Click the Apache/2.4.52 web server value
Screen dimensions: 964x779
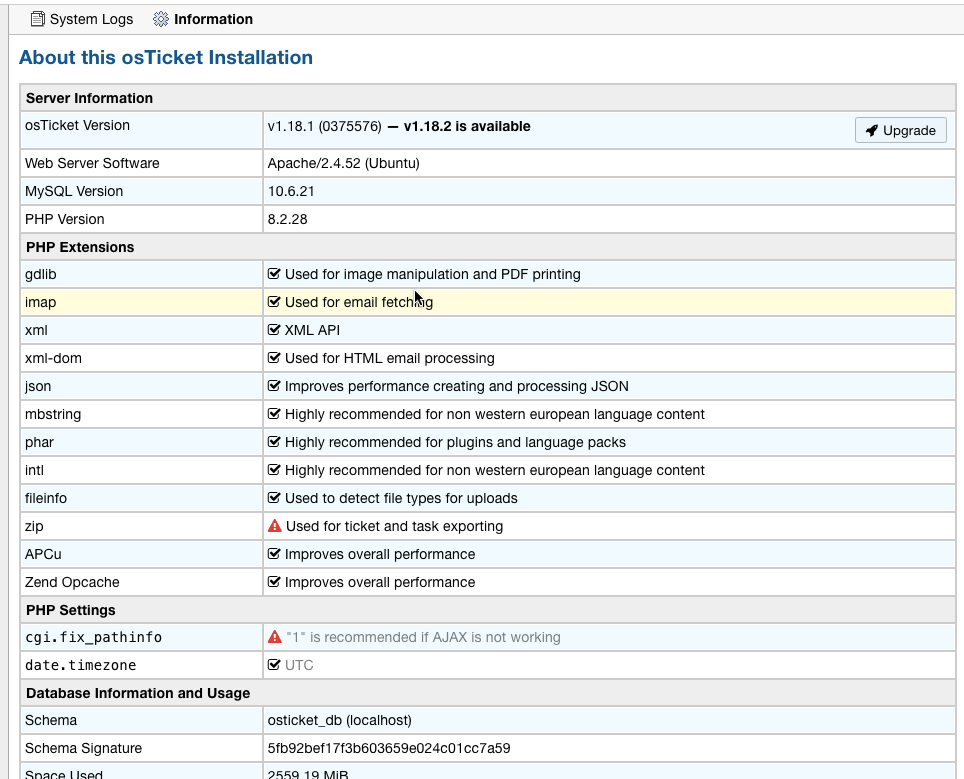(x=343, y=163)
